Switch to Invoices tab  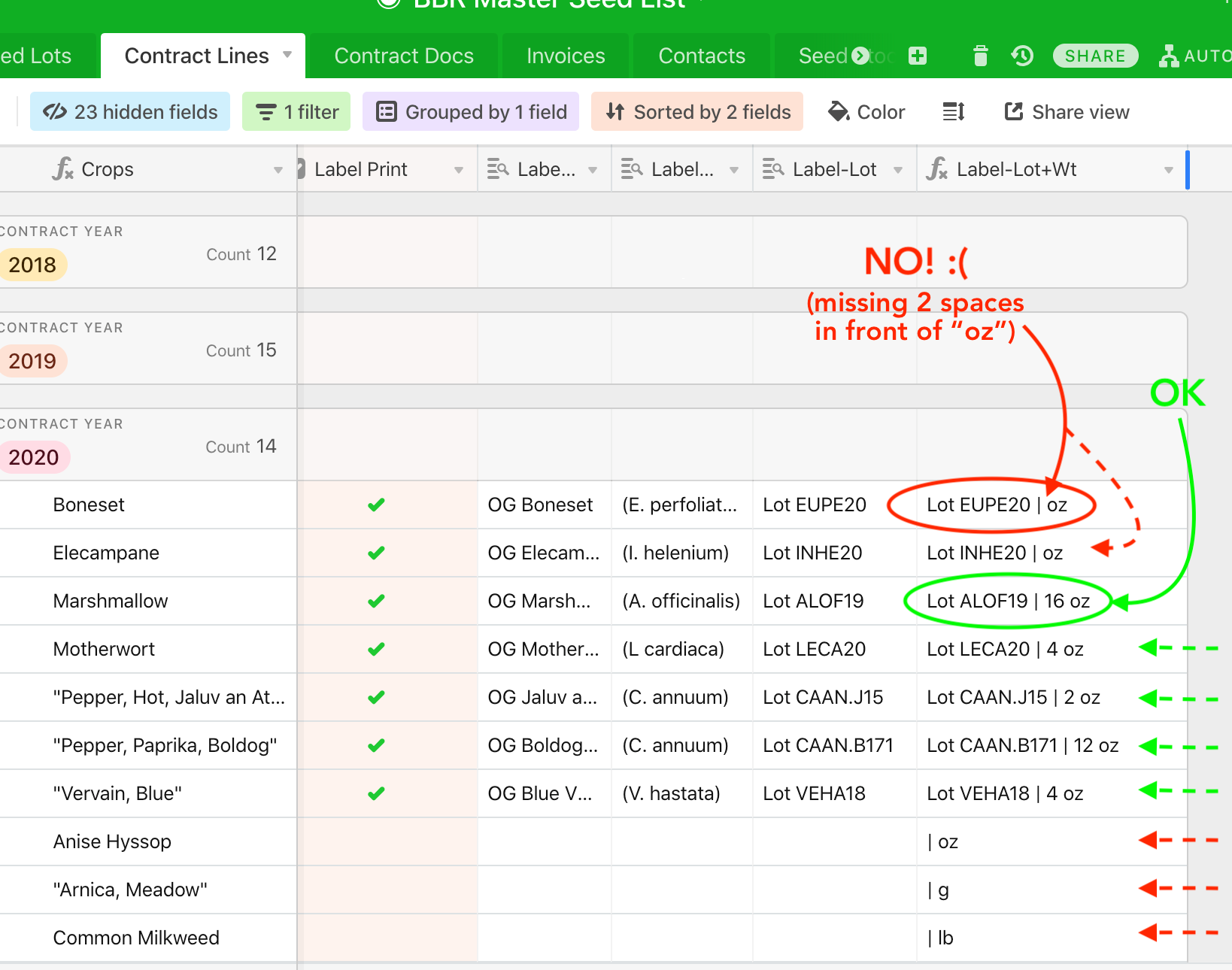coord(566,56)
